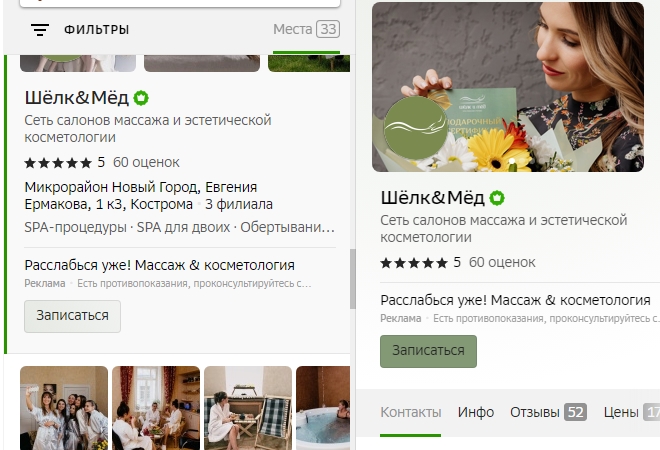Click the star rating in the detail panel
660x450 pixels.
click(x=414, y=263)
